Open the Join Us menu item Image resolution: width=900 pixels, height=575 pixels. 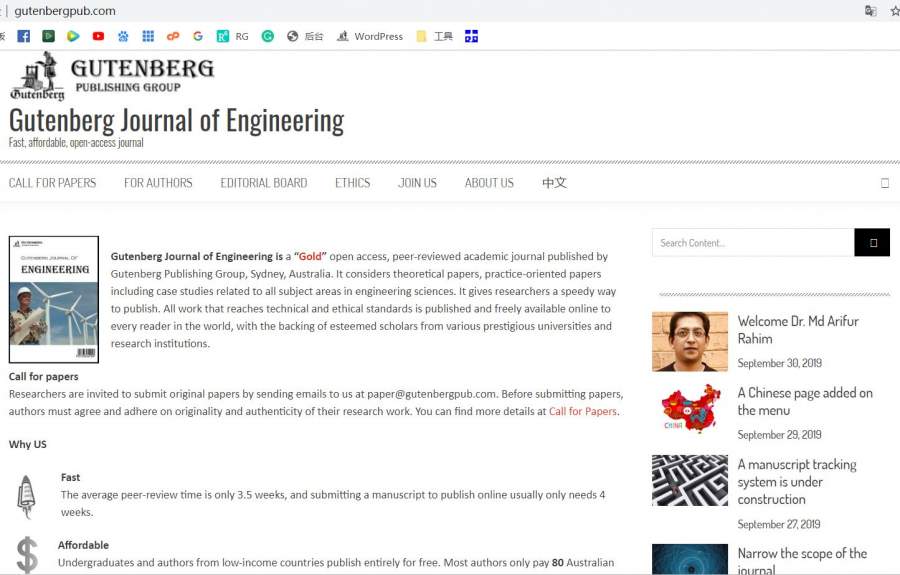click(x=417, y=183)
